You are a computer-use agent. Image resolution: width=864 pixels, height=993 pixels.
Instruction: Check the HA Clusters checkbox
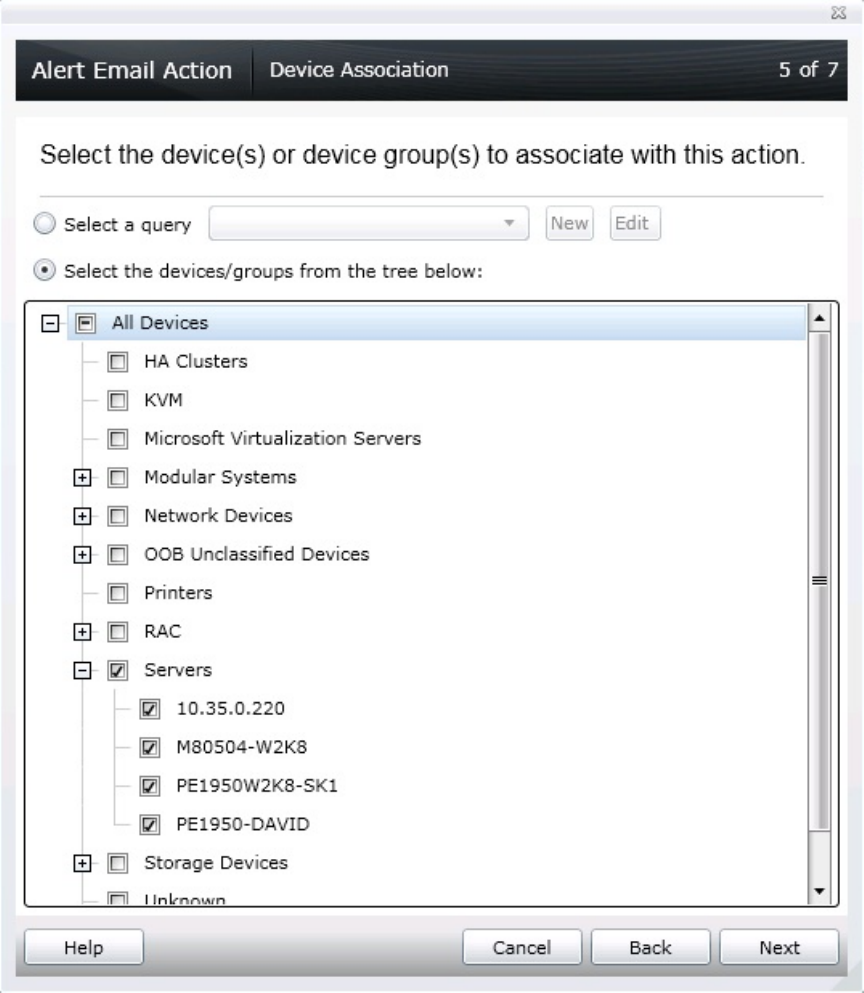pos(117,362)
